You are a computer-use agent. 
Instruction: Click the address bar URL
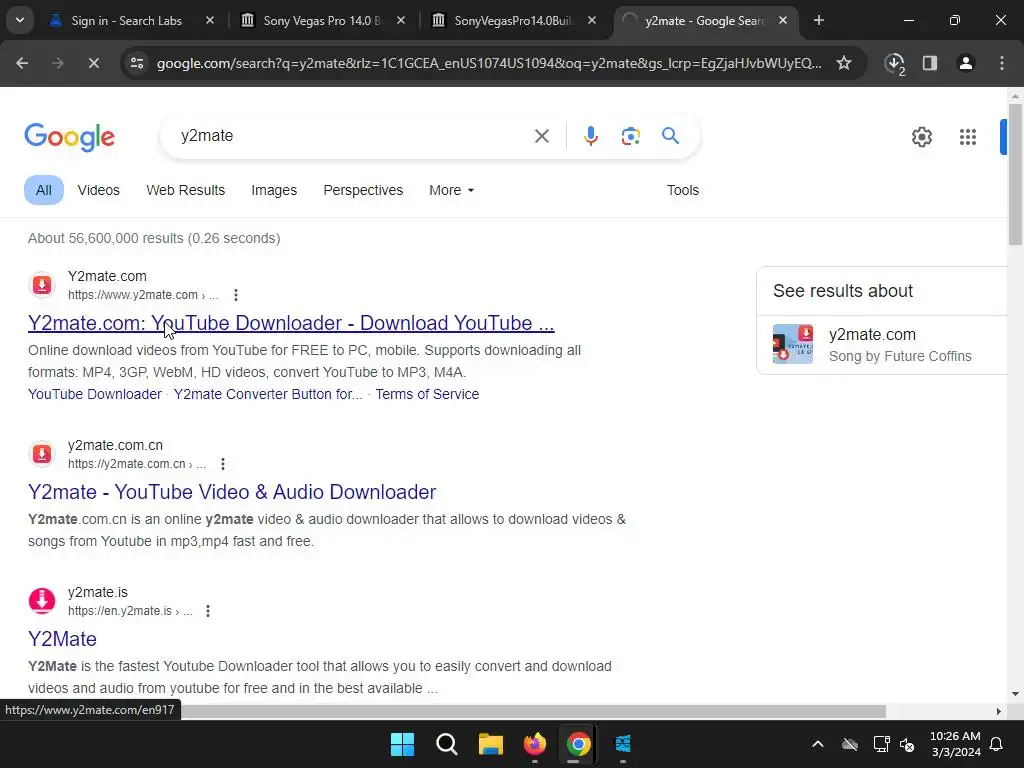coord(489,63)
